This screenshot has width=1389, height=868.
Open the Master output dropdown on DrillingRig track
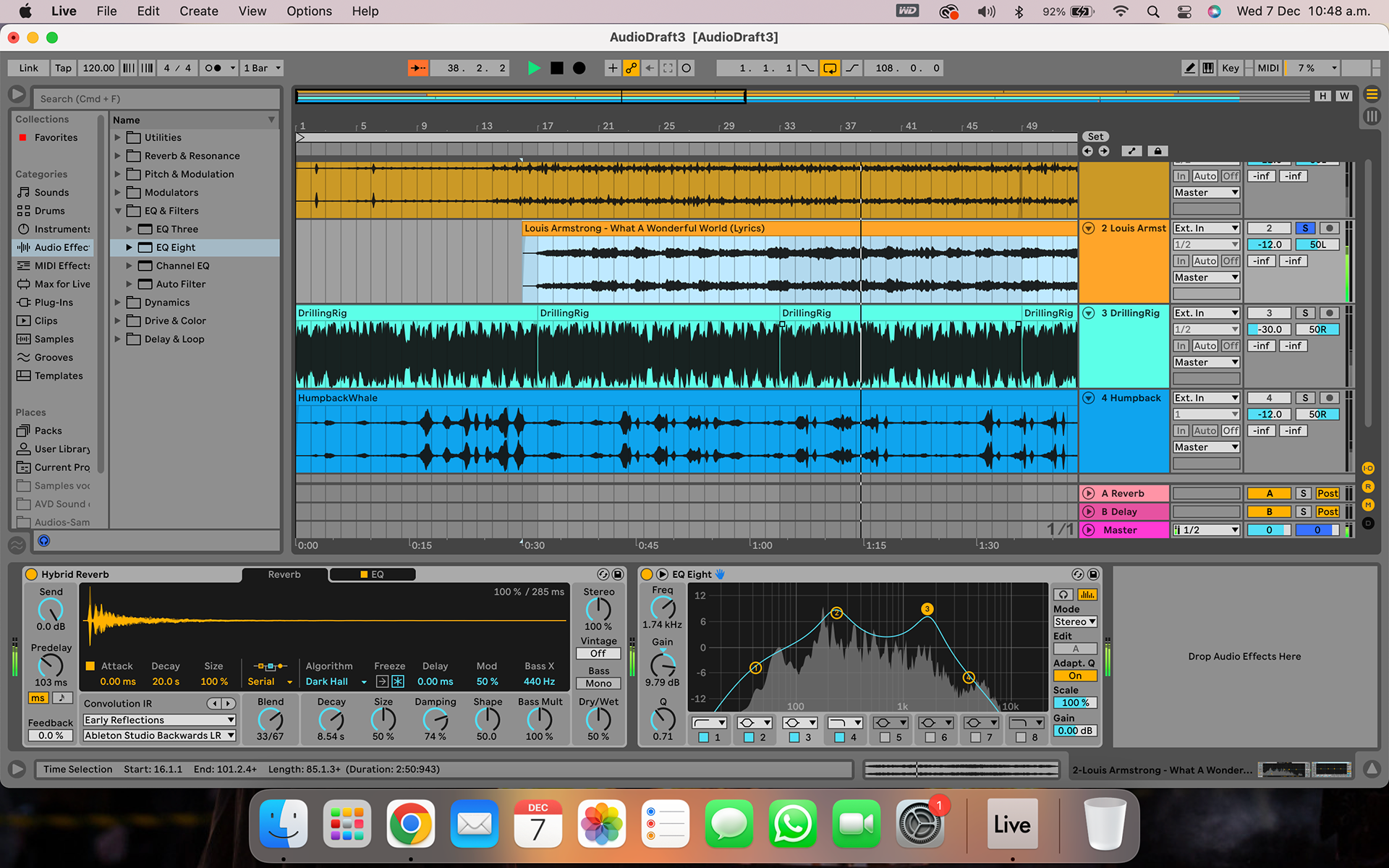[1206, 362]
